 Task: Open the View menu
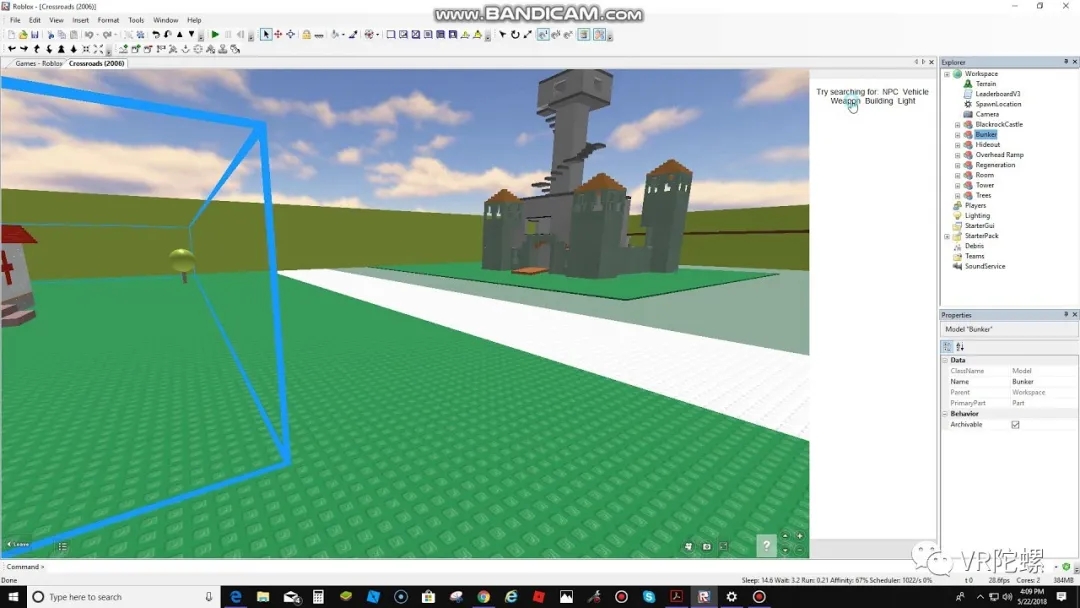click(x=56, y=20)
